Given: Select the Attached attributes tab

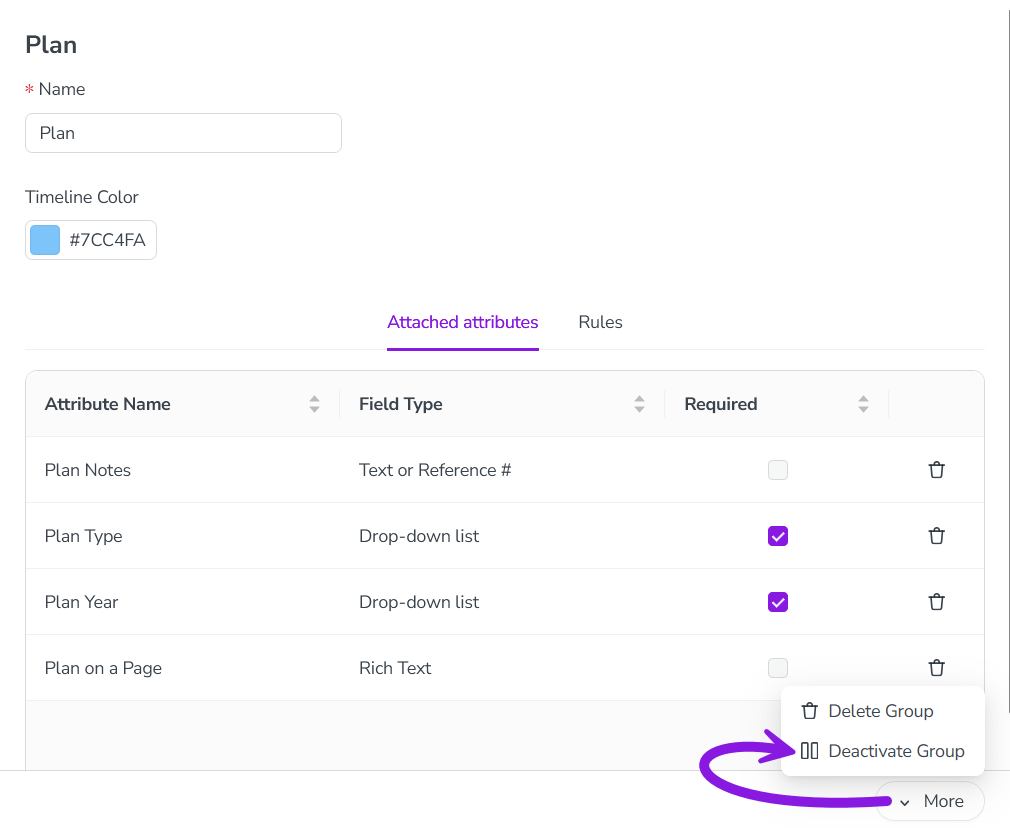Looking at the screenshot, I should pos(462,322).
